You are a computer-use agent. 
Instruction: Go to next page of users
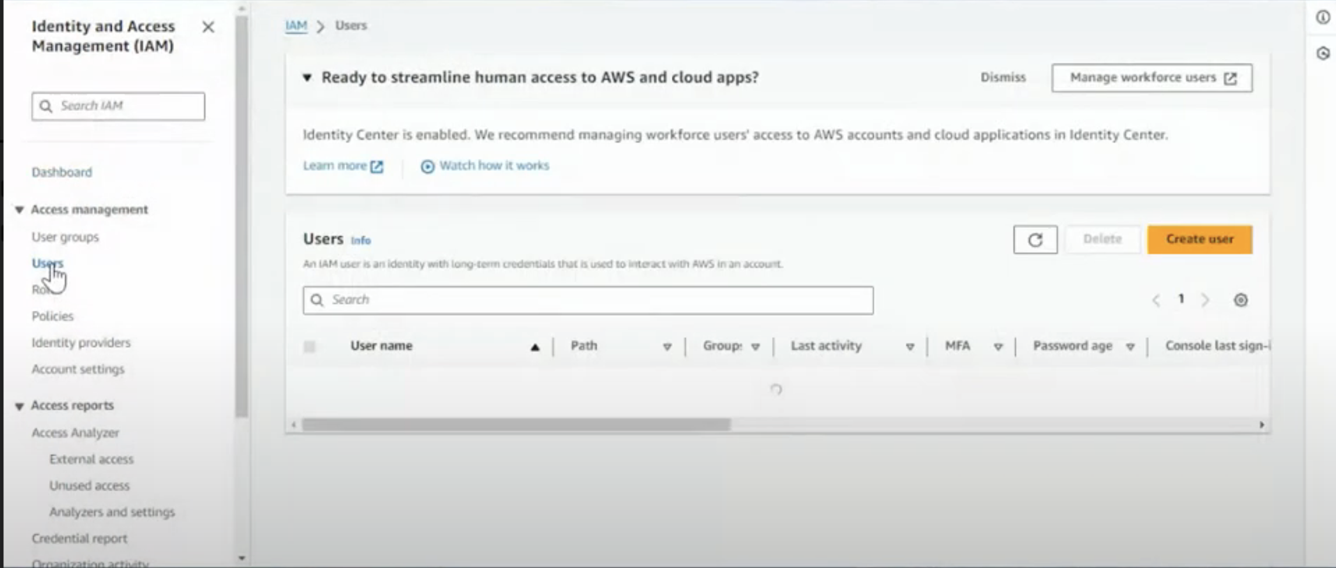1205,300
